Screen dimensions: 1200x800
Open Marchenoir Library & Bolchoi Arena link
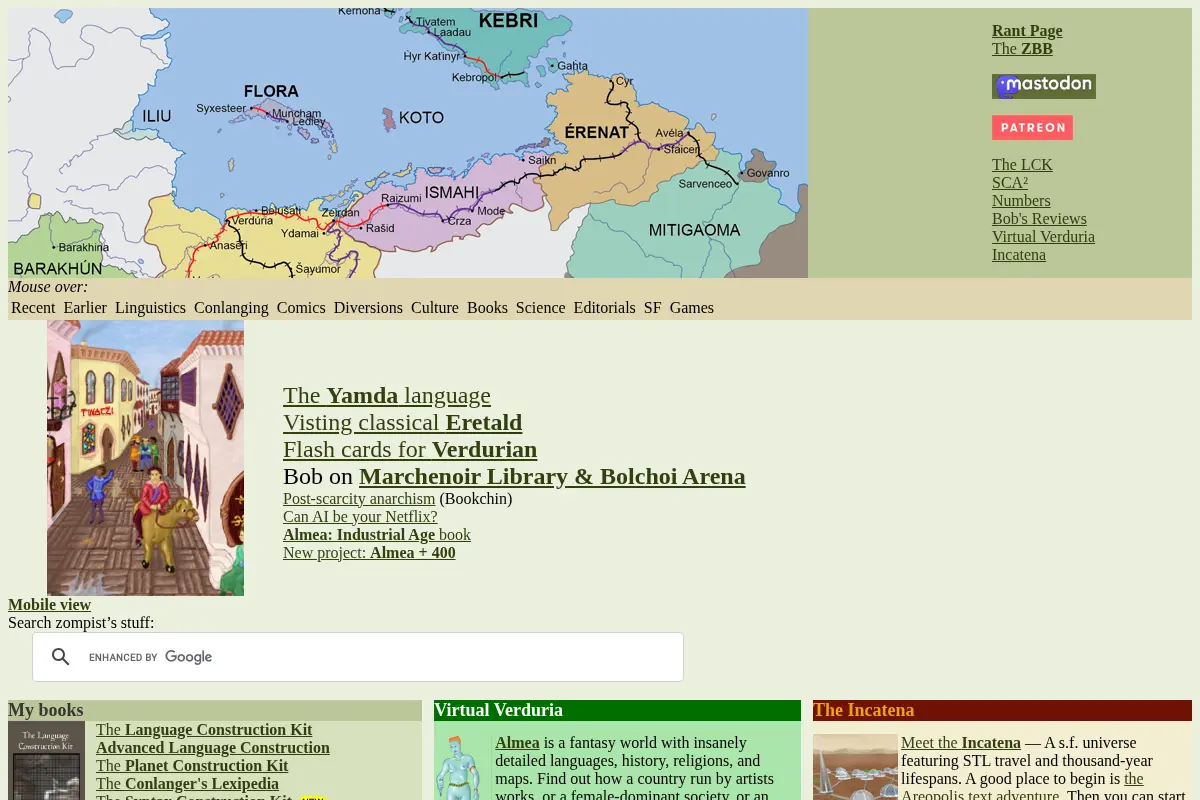pyautogui.click(x=552, y=476)
